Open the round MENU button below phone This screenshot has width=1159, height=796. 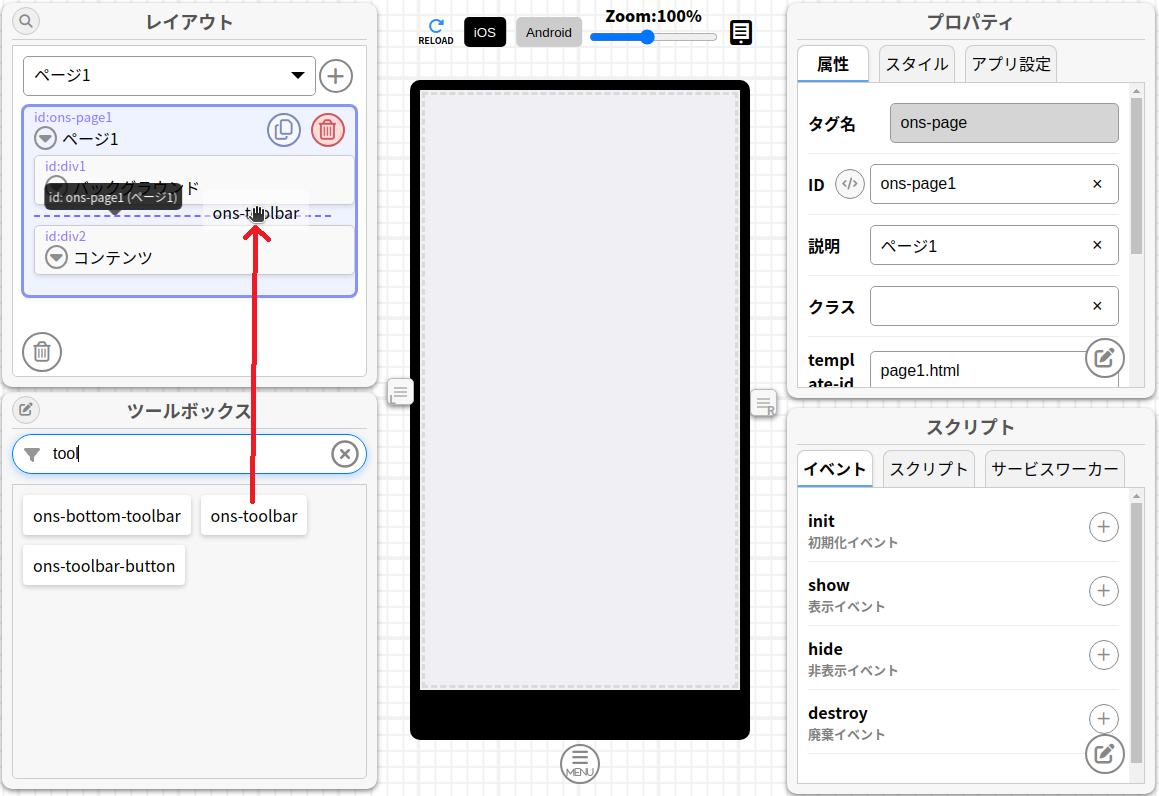pyautogui.click(x=580, y=764)
